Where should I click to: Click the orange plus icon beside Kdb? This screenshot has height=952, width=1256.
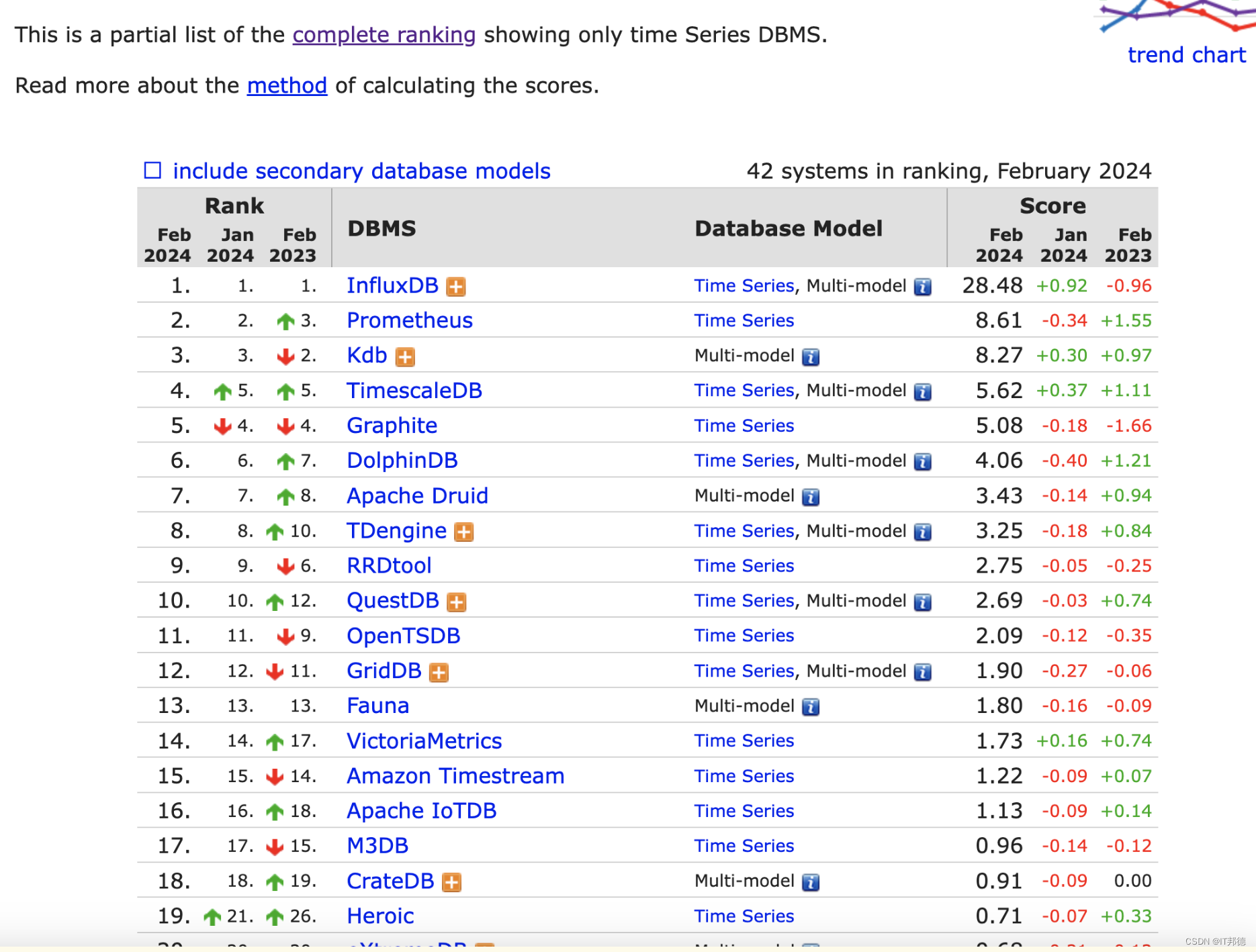(x=405, y=356)
